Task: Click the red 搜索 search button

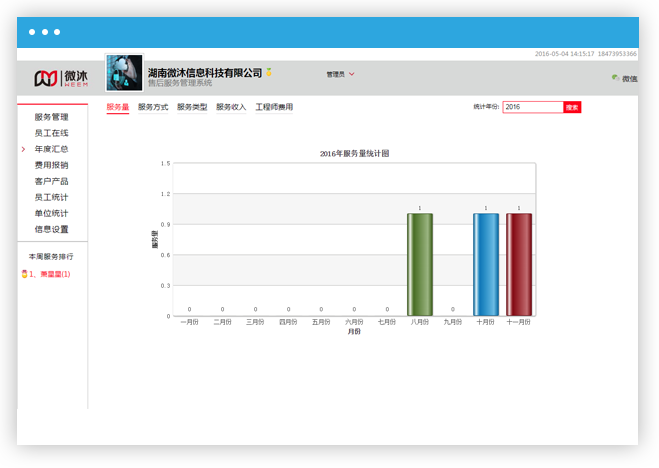Action: tap(572, 107)
